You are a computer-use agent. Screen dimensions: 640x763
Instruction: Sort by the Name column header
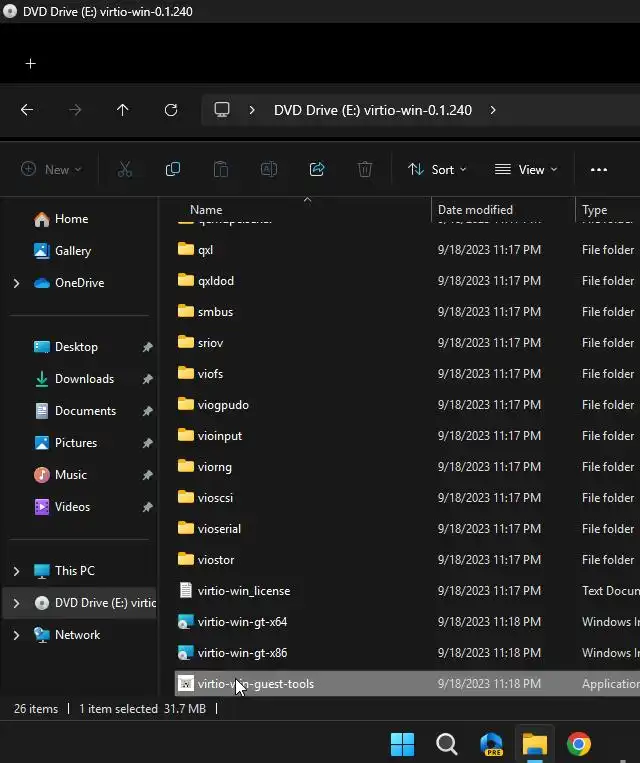point(206,210)
